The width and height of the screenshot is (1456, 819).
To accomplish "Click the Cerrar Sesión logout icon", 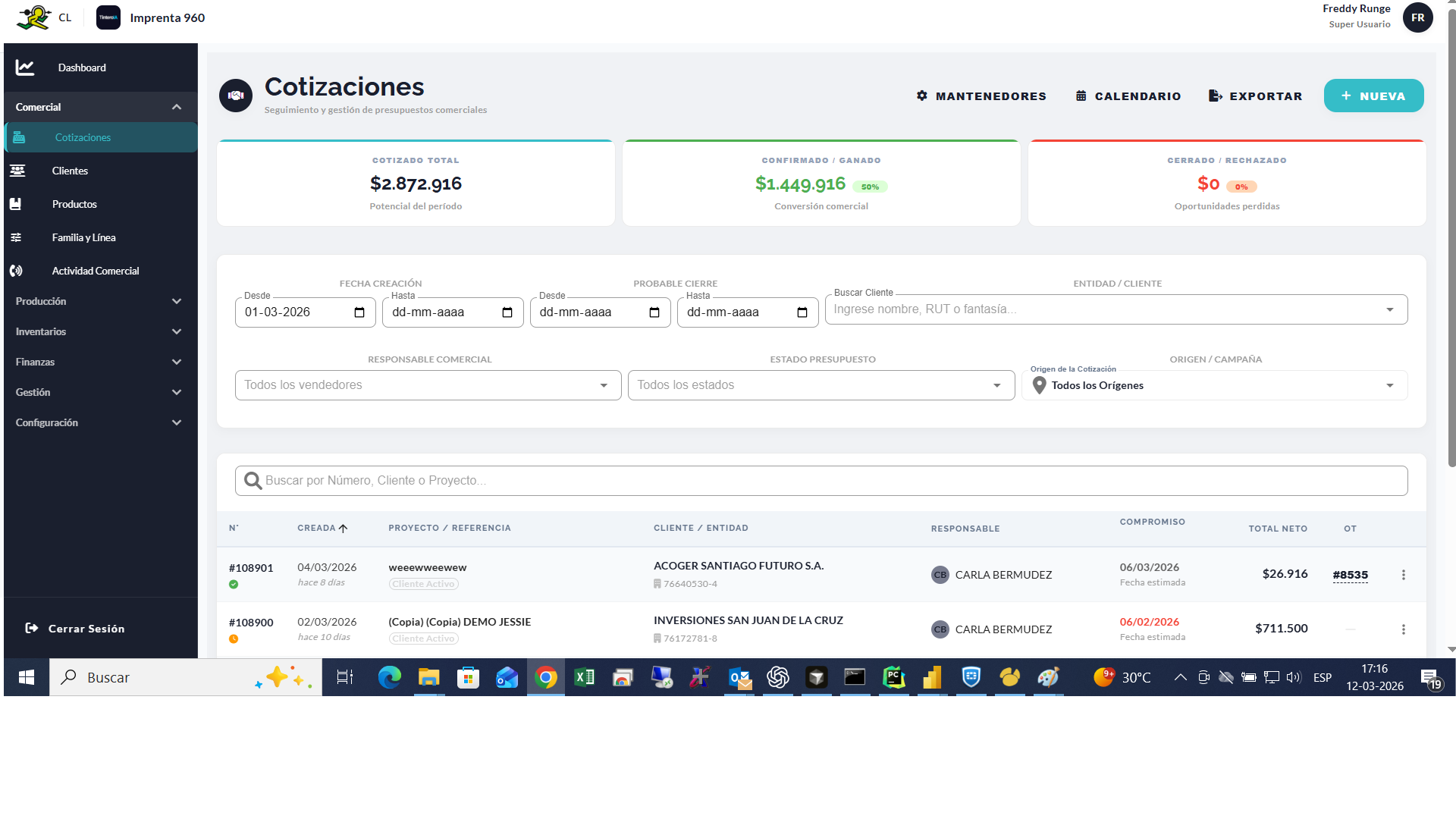I will [x=31, y=628].
